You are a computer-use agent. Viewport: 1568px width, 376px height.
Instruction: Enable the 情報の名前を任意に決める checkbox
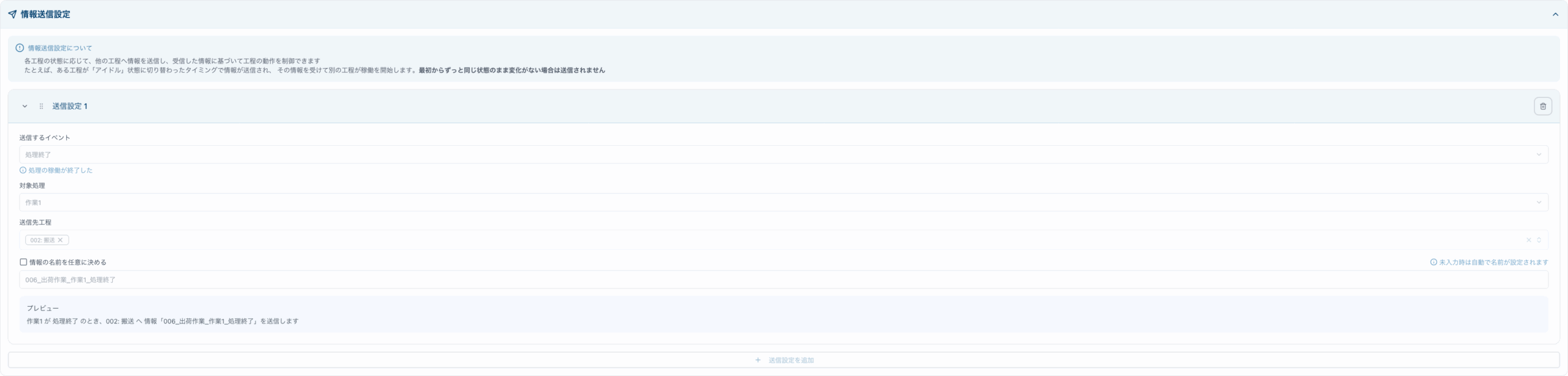point(23,262)
